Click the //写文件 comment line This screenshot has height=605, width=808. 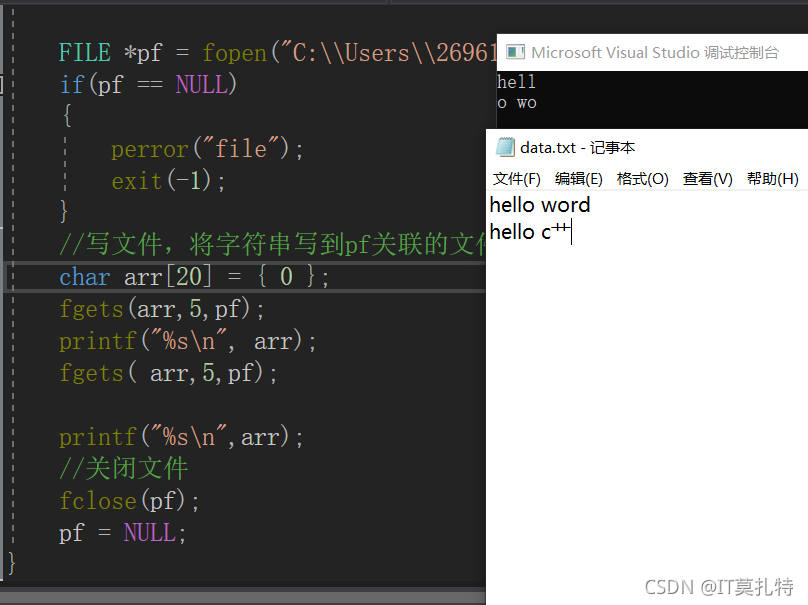(x=272, y=244)
